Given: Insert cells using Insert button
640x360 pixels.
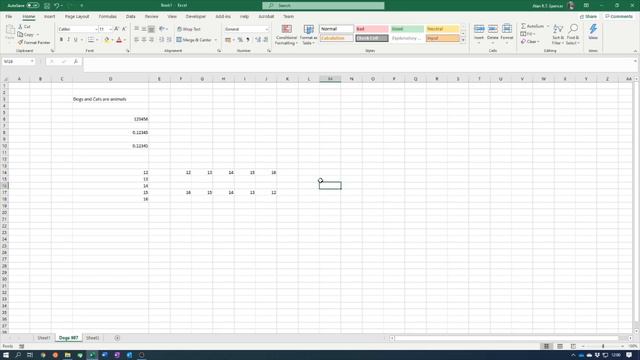Looking at the screenshot, I should tap(479, 34).
